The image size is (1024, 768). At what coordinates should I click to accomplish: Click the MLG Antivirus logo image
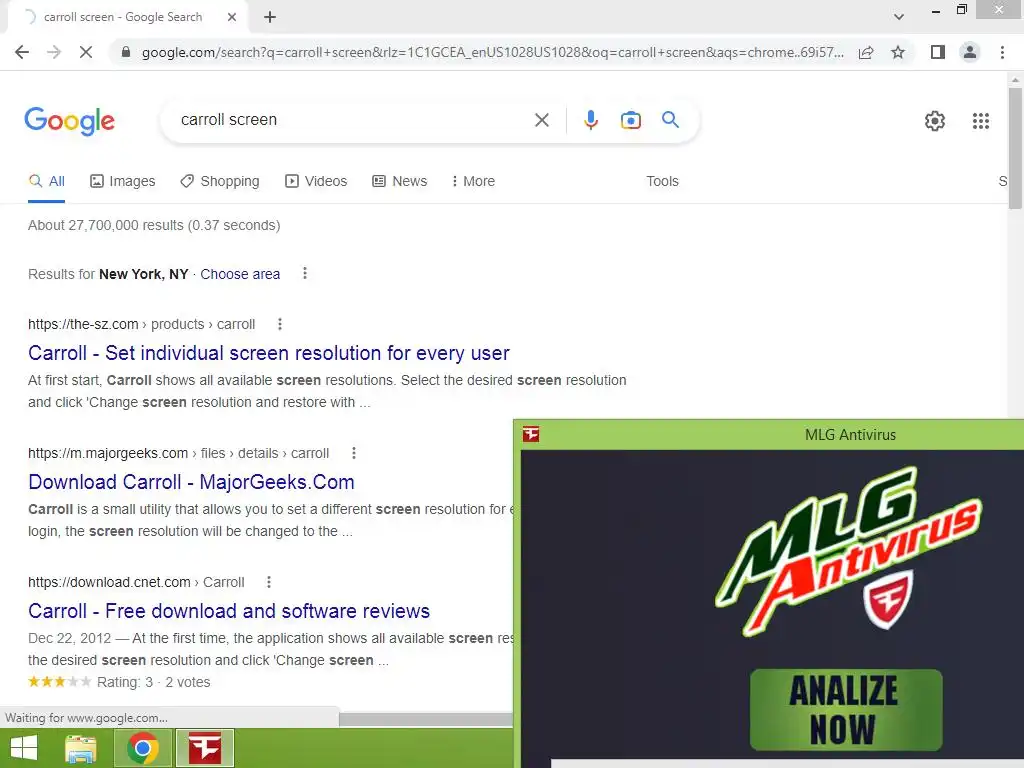(x=849, y=551)
